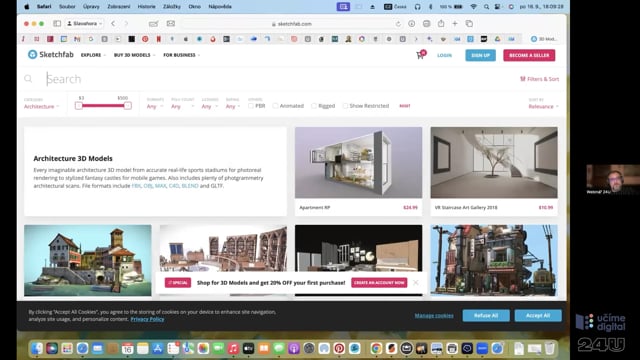The width and height of the screenshot is (640, 360).
Task: Expand the Buy 3D Models menu
Action: [x=134, y=55]
